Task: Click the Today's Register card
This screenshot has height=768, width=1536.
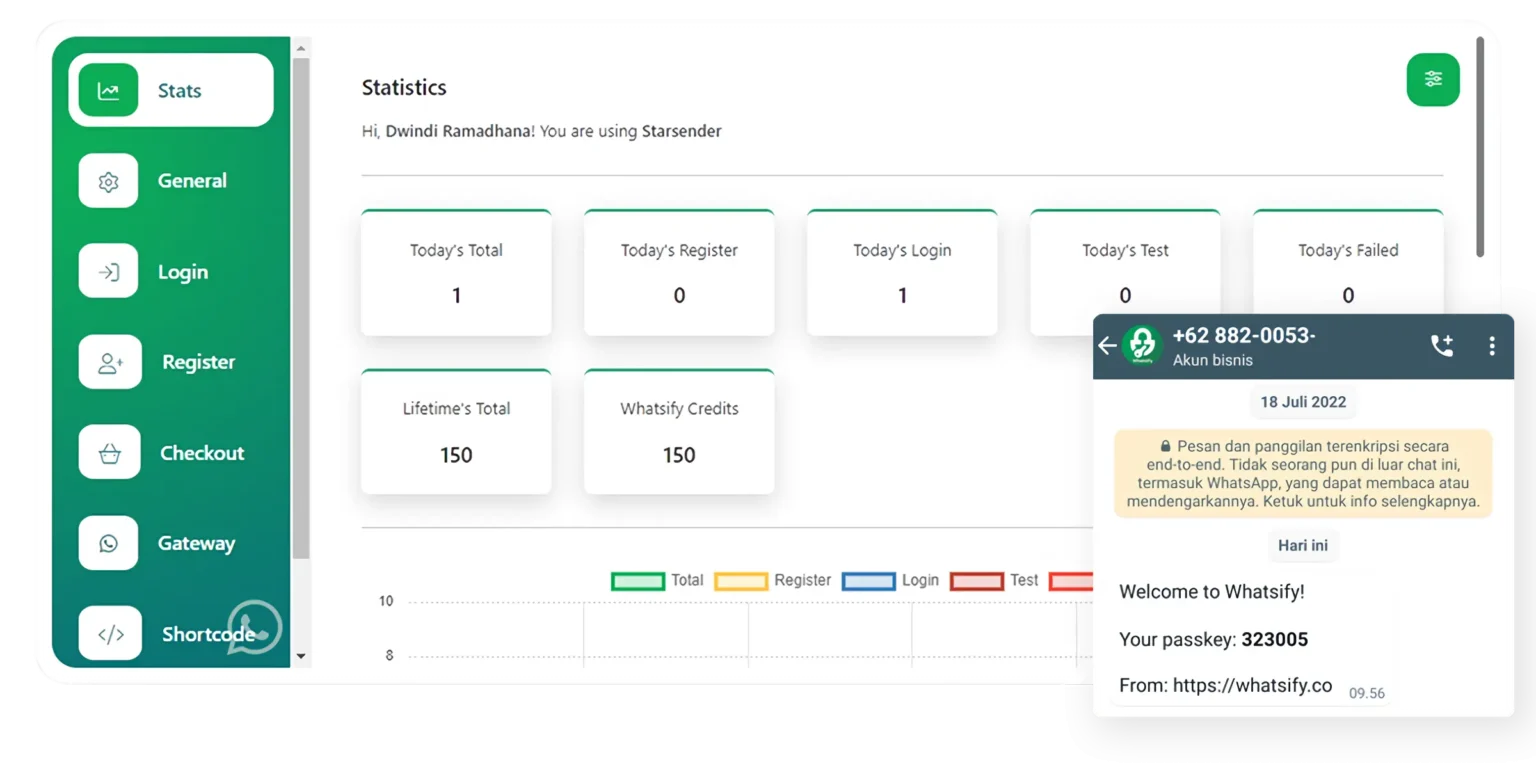Action: click(x=679, y=272)
